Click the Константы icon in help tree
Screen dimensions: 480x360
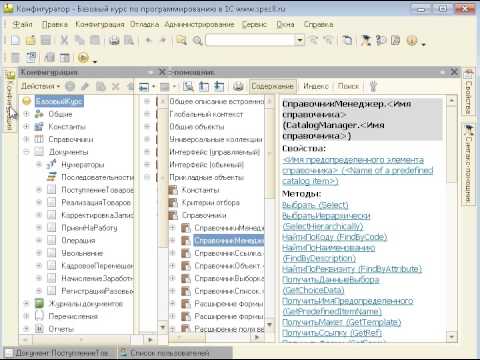pyautogui.click(x=173, y=190)
